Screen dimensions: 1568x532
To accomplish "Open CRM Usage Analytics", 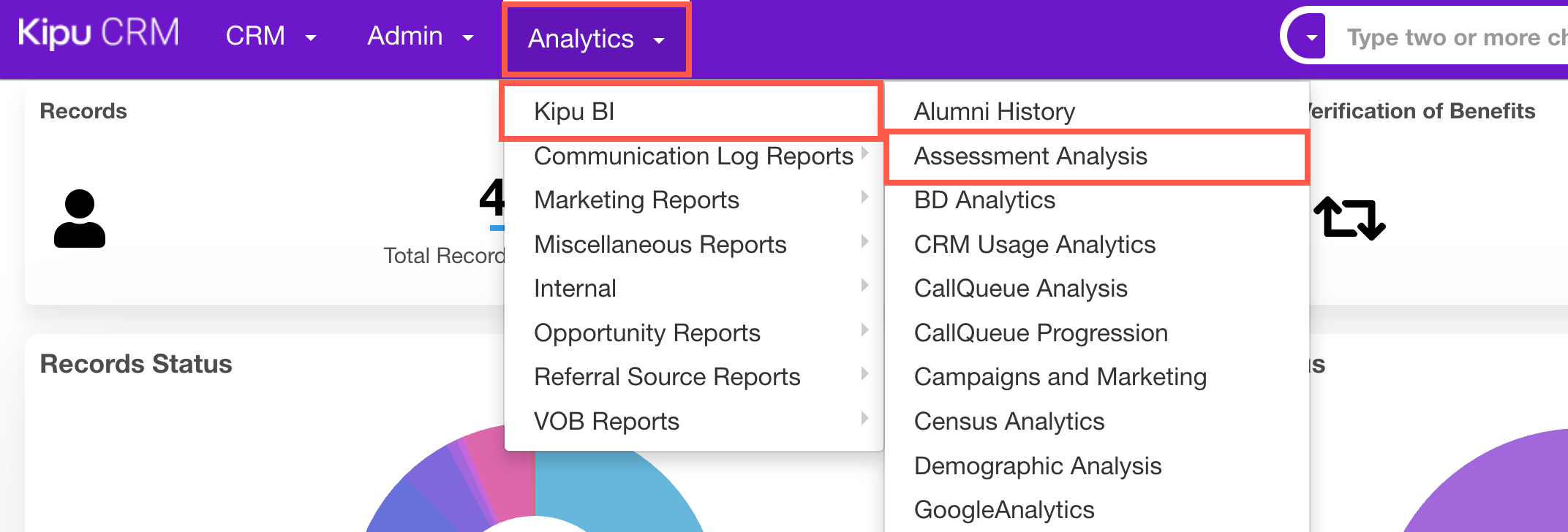I will (1034, 244).
